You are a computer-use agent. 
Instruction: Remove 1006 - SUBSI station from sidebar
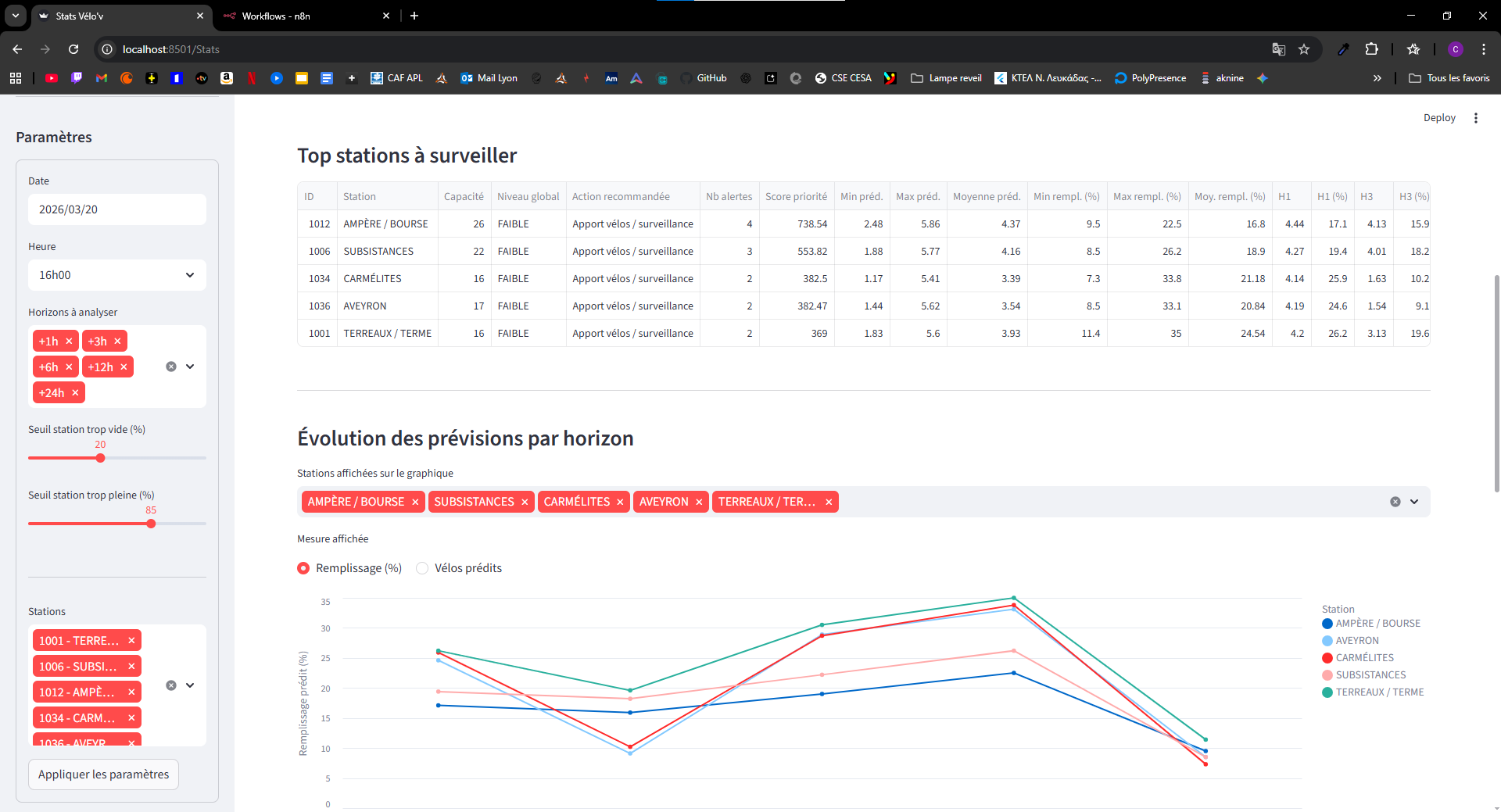coord(131,667)
